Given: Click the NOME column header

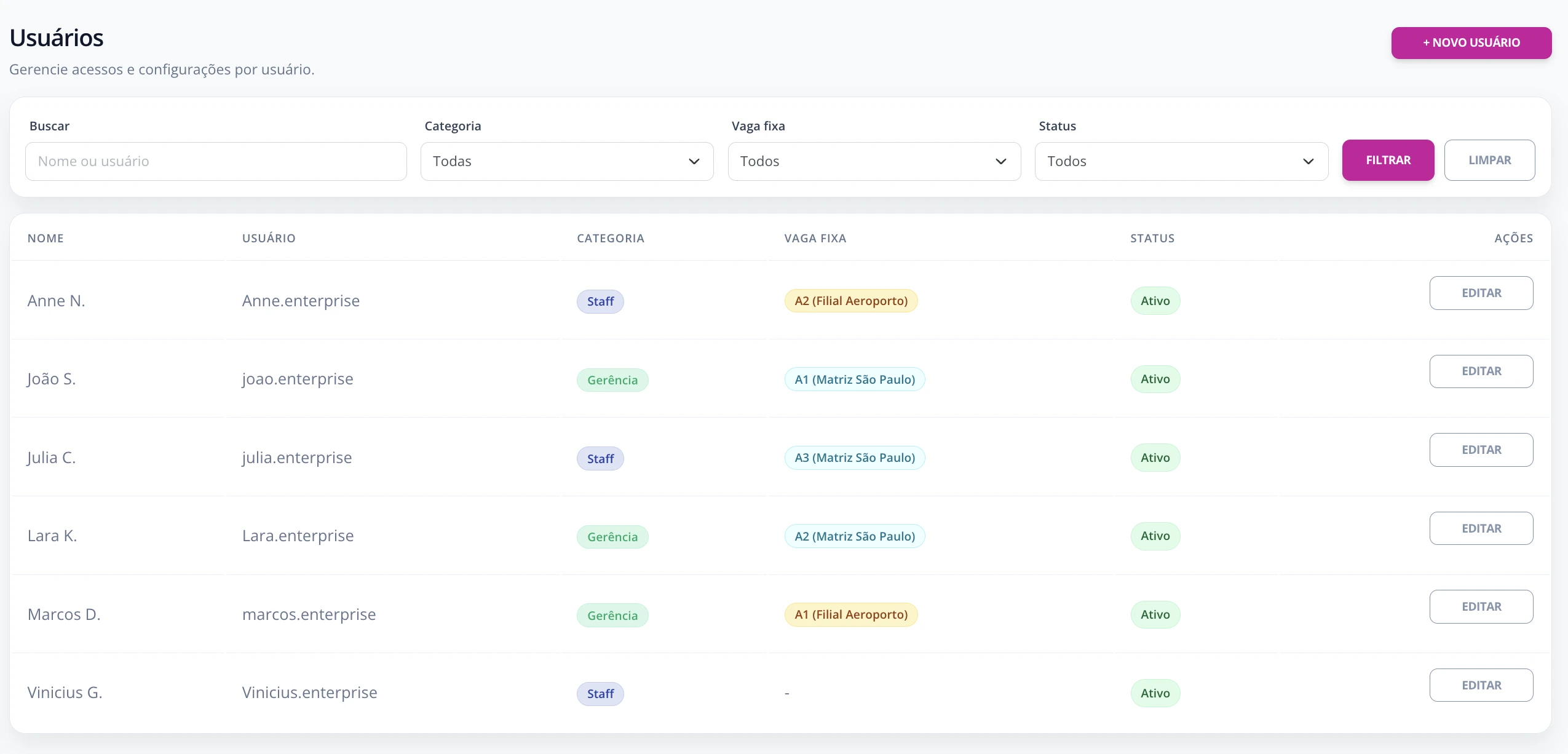Looking at the screenshot, I should [x=46, y=238].
